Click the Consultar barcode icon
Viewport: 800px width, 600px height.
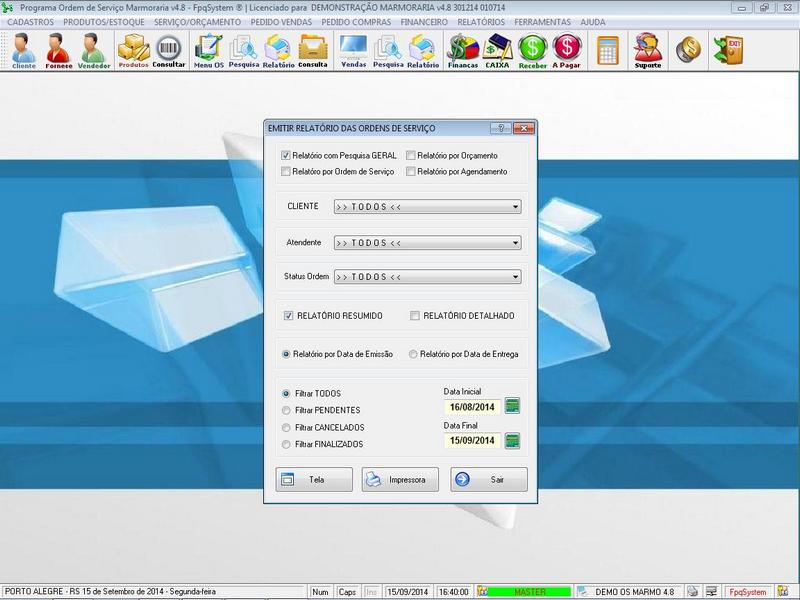click(x=169, y=50)
